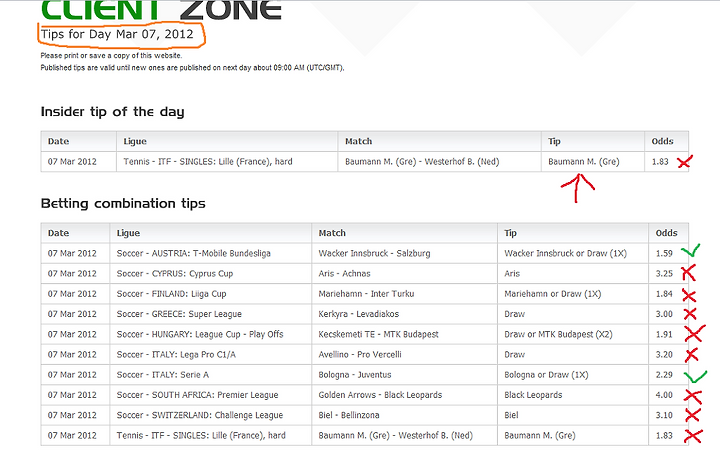Click the 3.10 odds value
720x466 pixels.
(664, 415)
